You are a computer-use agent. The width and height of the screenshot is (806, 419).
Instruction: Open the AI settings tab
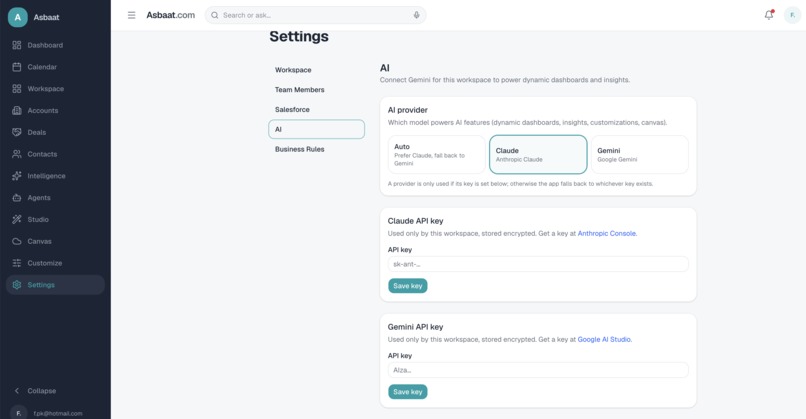316,129
